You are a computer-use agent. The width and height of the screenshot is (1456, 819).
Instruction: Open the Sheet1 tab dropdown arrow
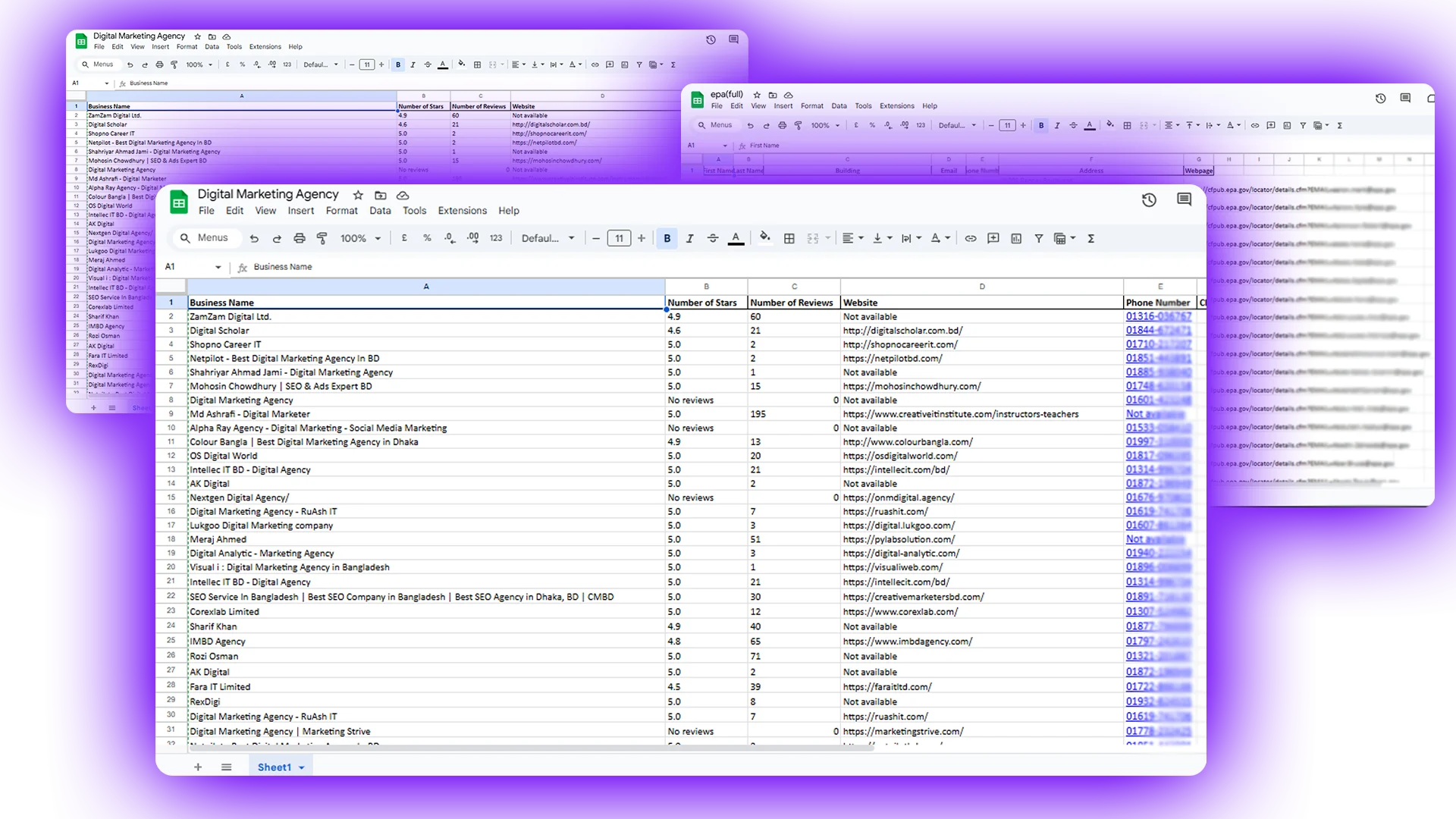(x=302, y=768)
